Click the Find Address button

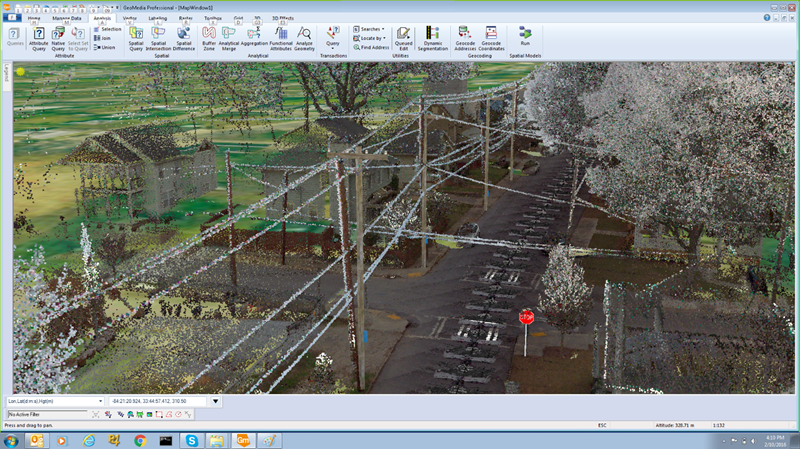371,47
